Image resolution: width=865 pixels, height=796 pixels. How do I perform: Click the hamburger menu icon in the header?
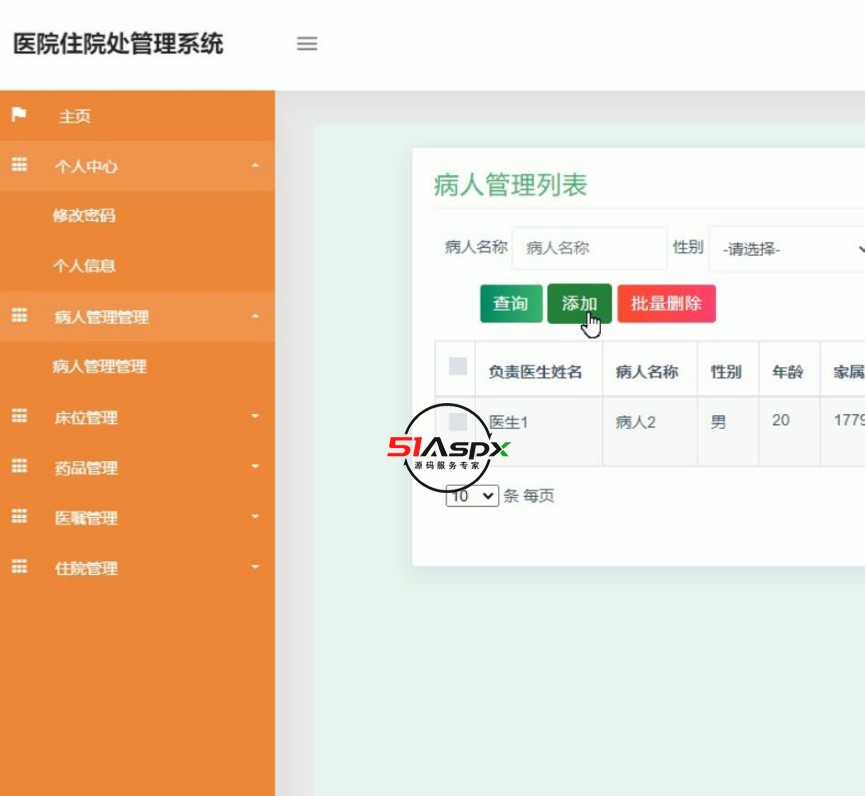coord(308,44)
